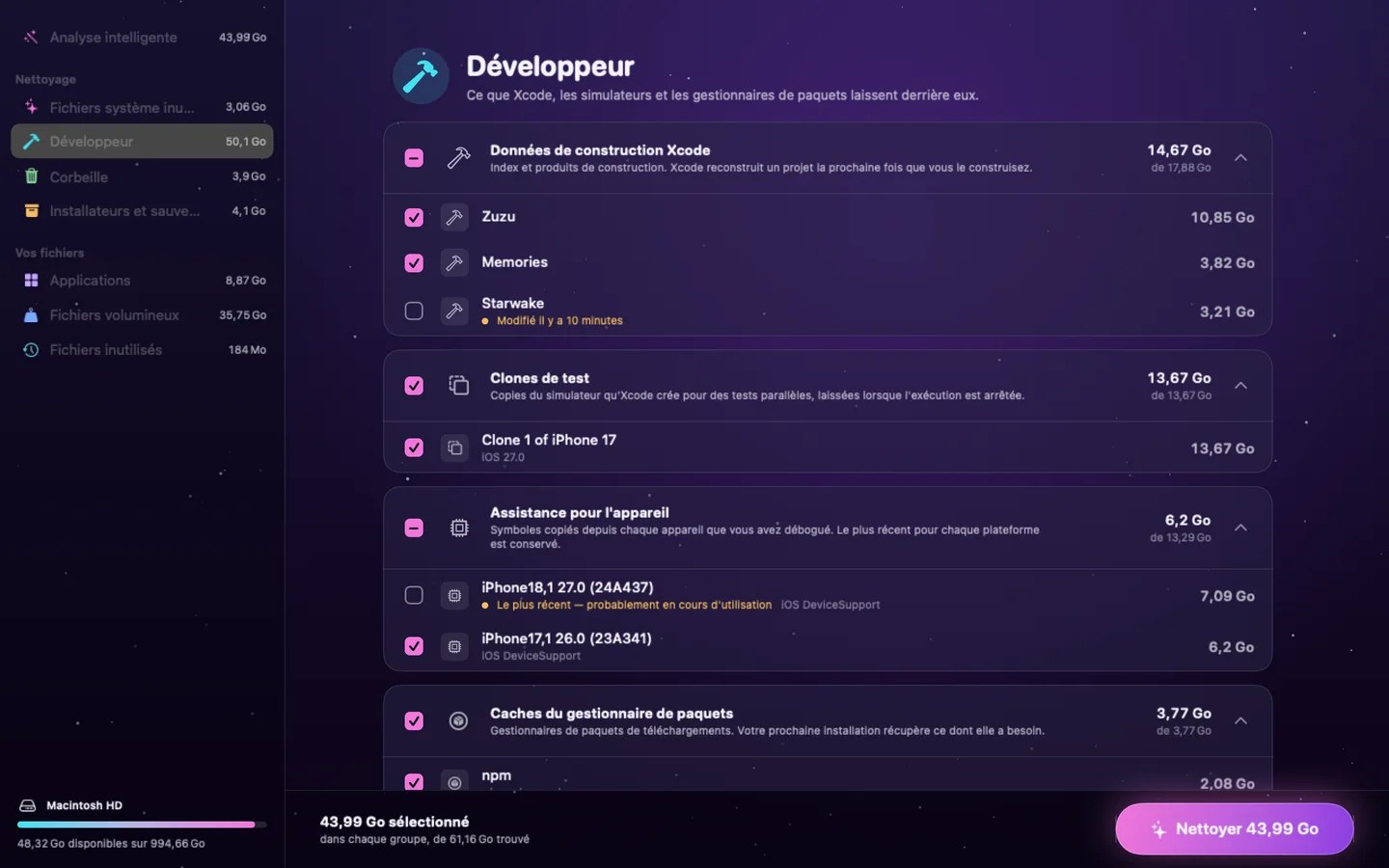Uncheck the Zuzu checkbox
Image resolution: width=1389 pixels, height=868 pixels.
tap(414, 217)
